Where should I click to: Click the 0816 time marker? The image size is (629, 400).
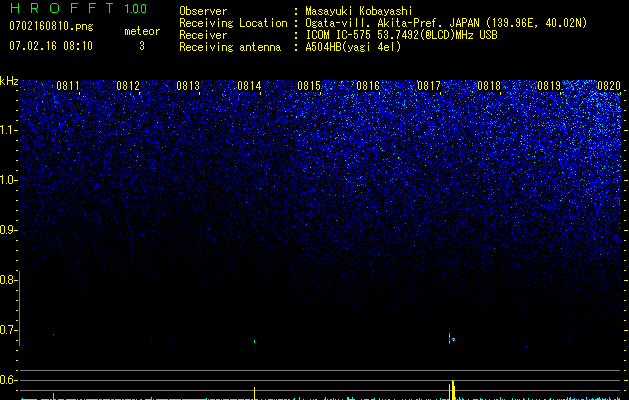coord(368,86)
